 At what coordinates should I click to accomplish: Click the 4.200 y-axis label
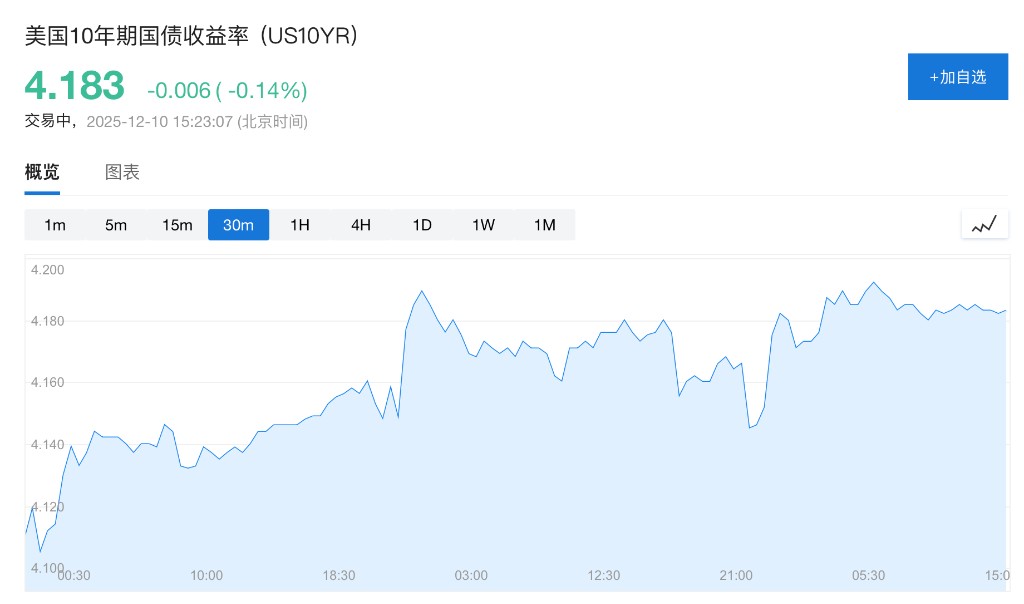pos(48,270)
